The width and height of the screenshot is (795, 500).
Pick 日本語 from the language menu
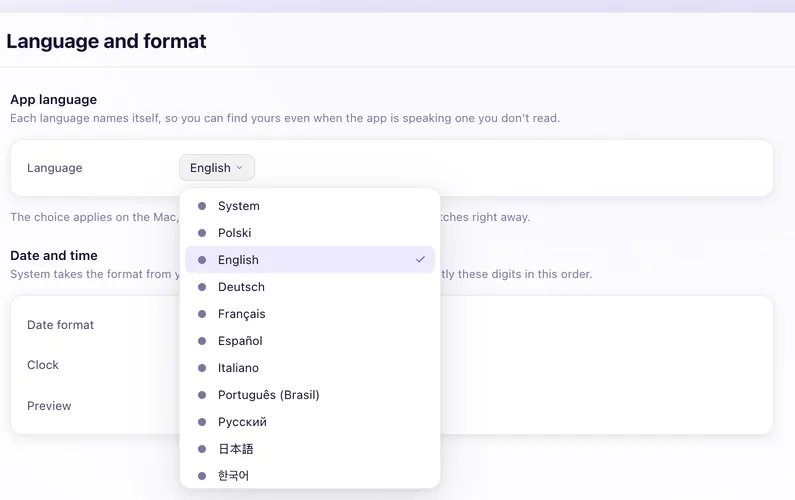point(310,449)
